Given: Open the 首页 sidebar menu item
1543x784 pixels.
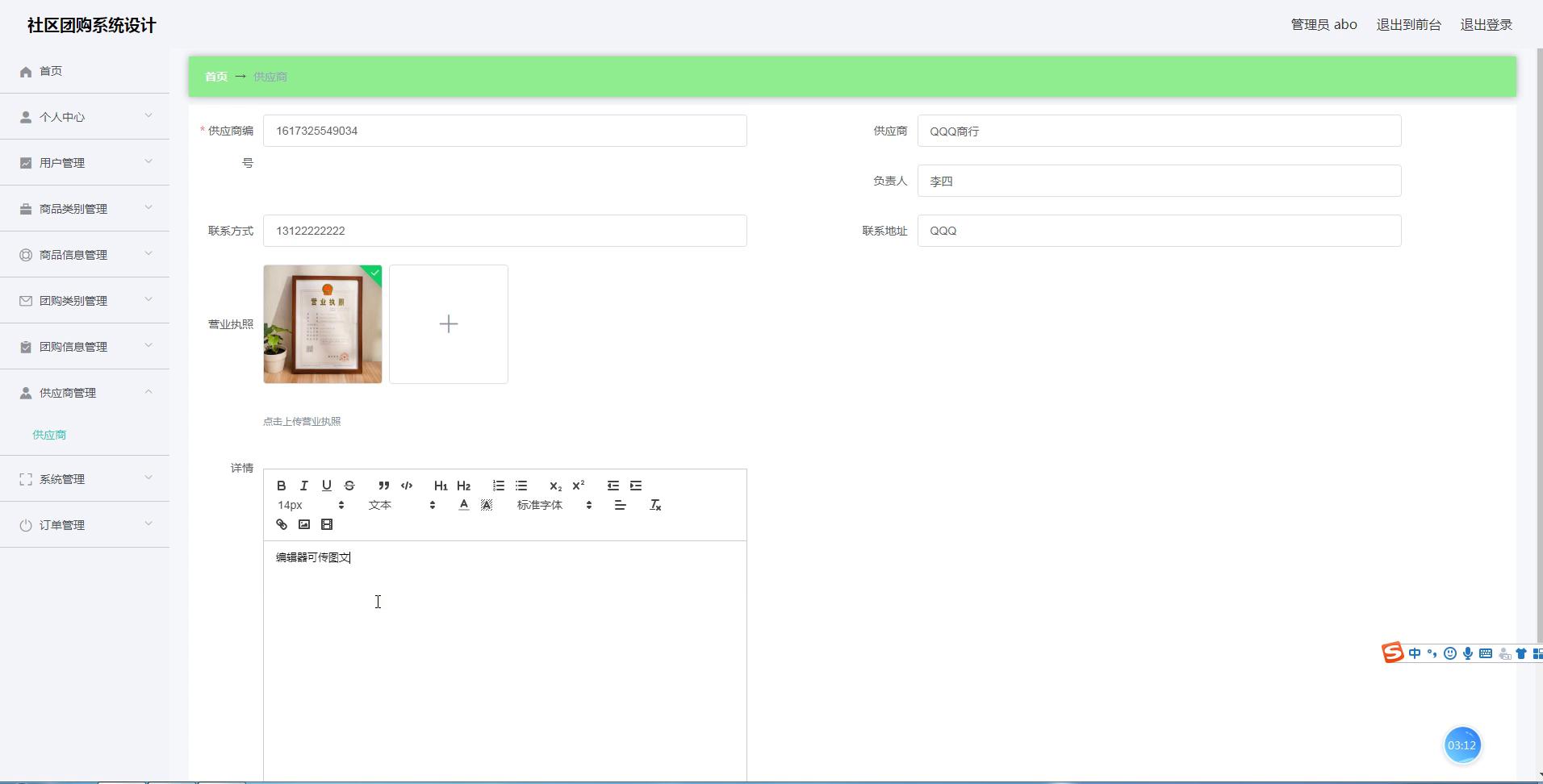Looking at the screenshot, I should pyautogui.click(x=51, y=71).
